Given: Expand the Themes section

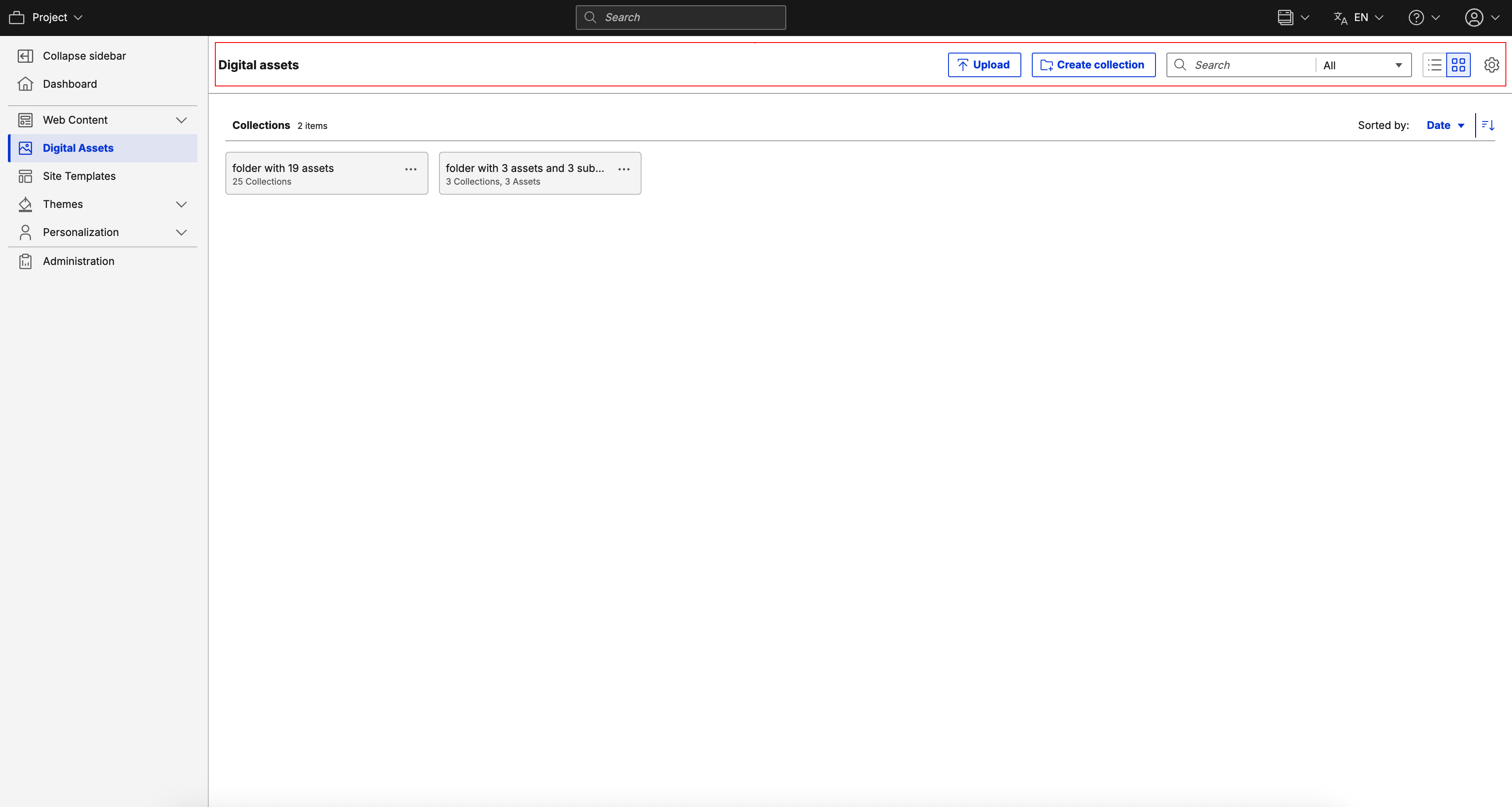Looking at the screenshot, I should pos(182,204).
